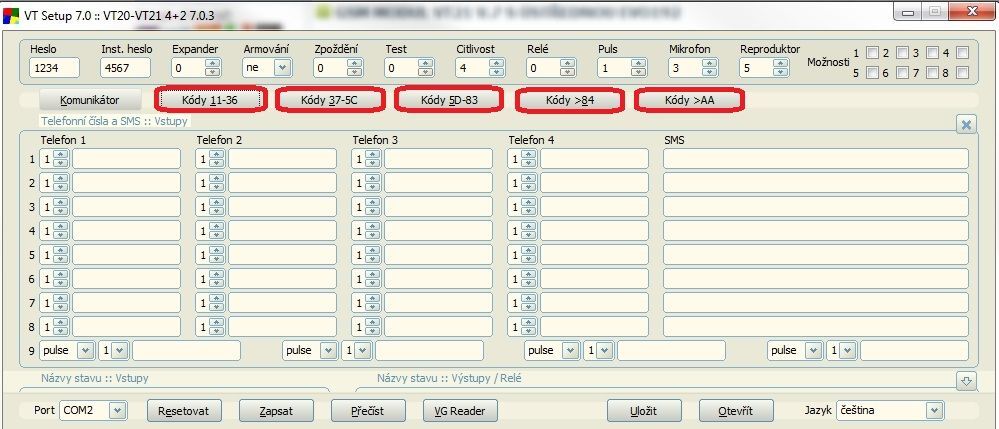Open the Port COM2 dropdown
The image size is (999, 429).
click(x=117, y=410)
